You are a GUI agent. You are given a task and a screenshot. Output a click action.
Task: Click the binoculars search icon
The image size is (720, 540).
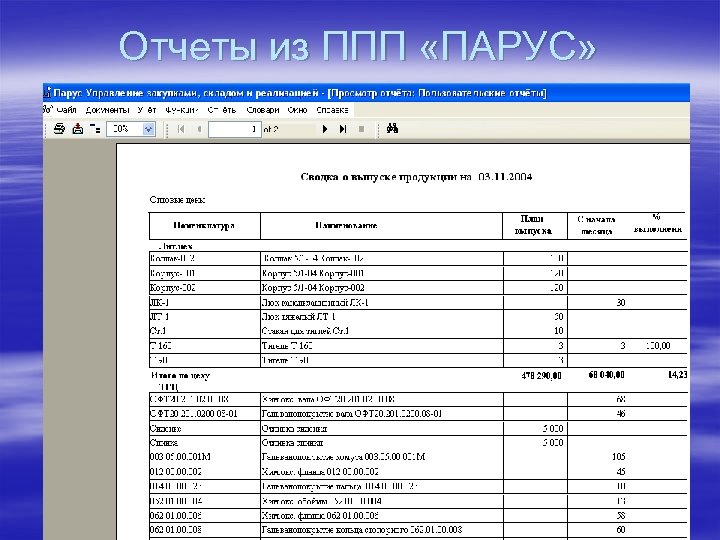pos(392,129)
